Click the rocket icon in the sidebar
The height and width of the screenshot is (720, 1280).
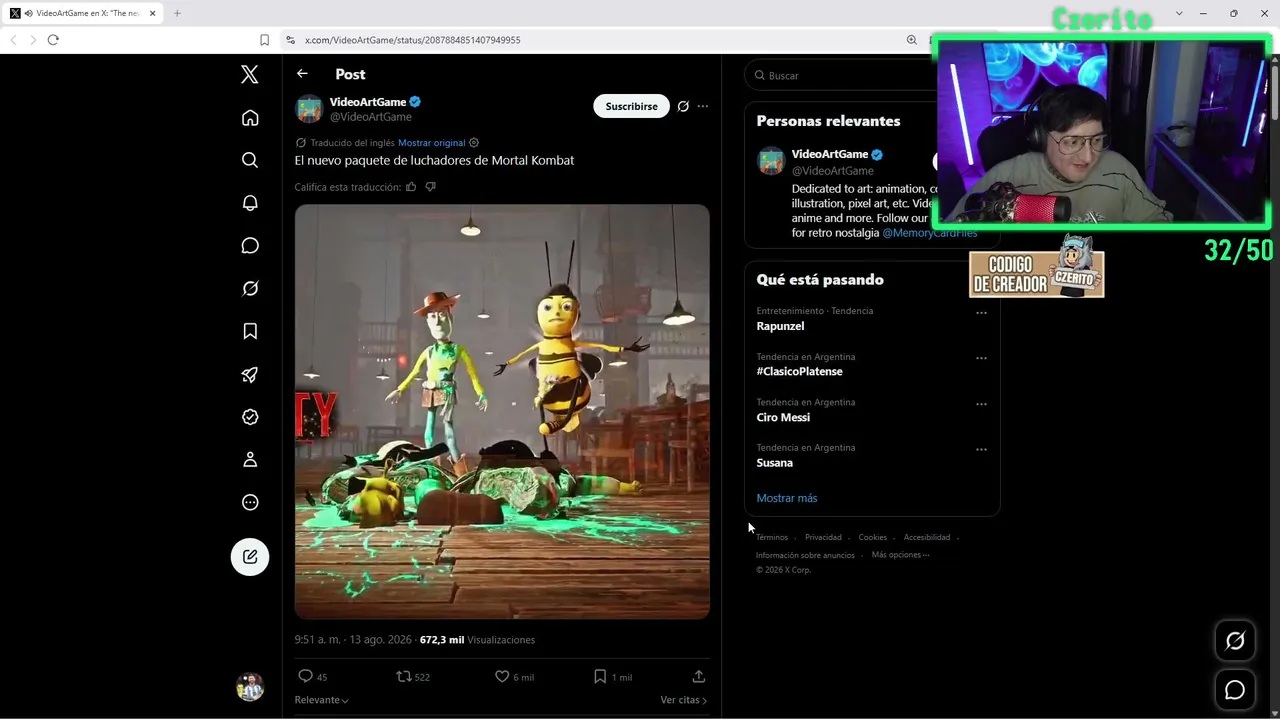250,375
